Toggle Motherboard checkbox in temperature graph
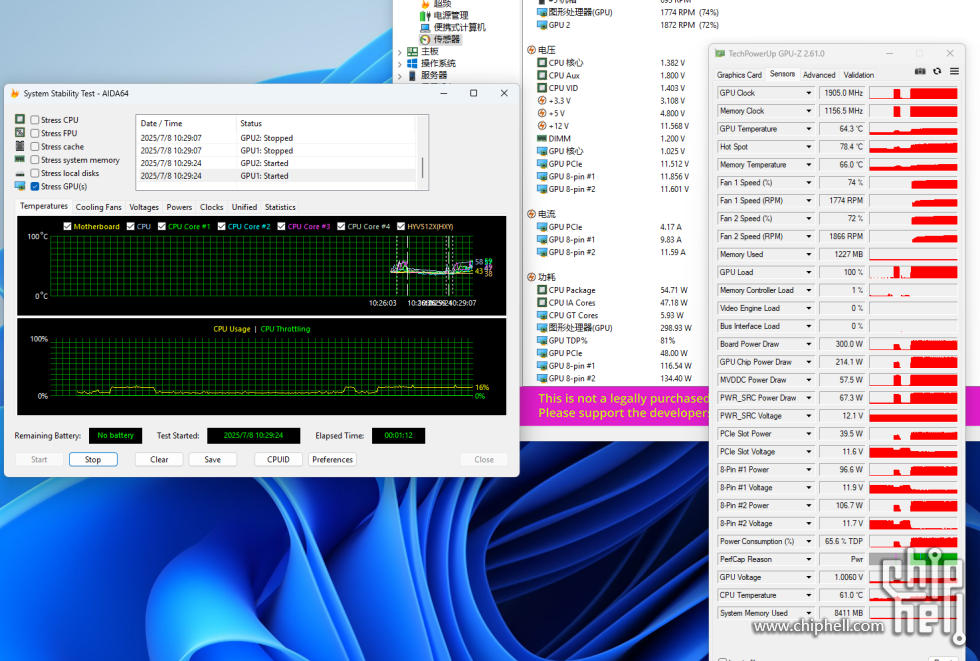Screen dimensions: 980x661 68,226
